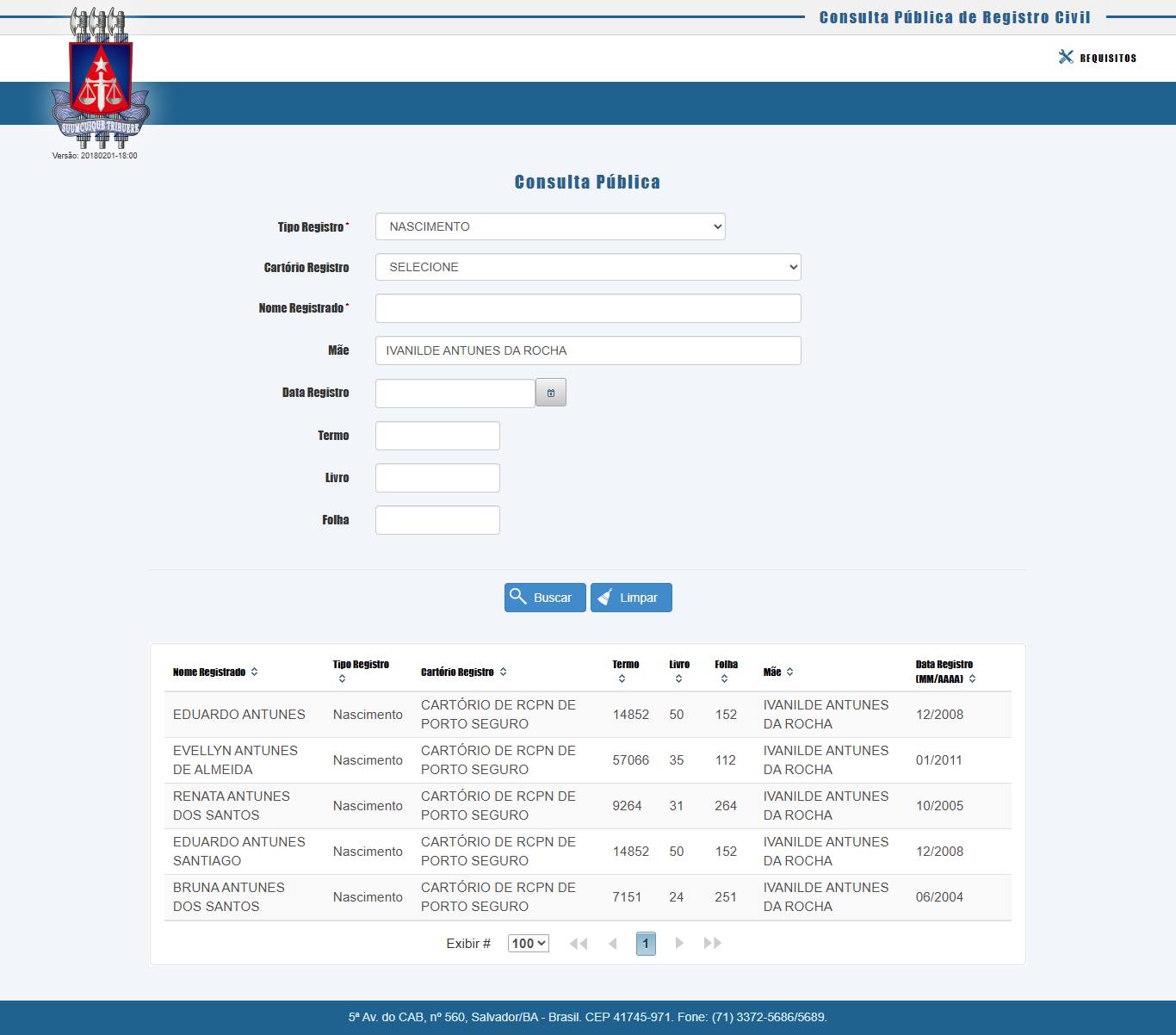Open the Exibir rows-per-page dropdown
1176x1035 pixels.
pyautogui.click(x=528, y=943)
